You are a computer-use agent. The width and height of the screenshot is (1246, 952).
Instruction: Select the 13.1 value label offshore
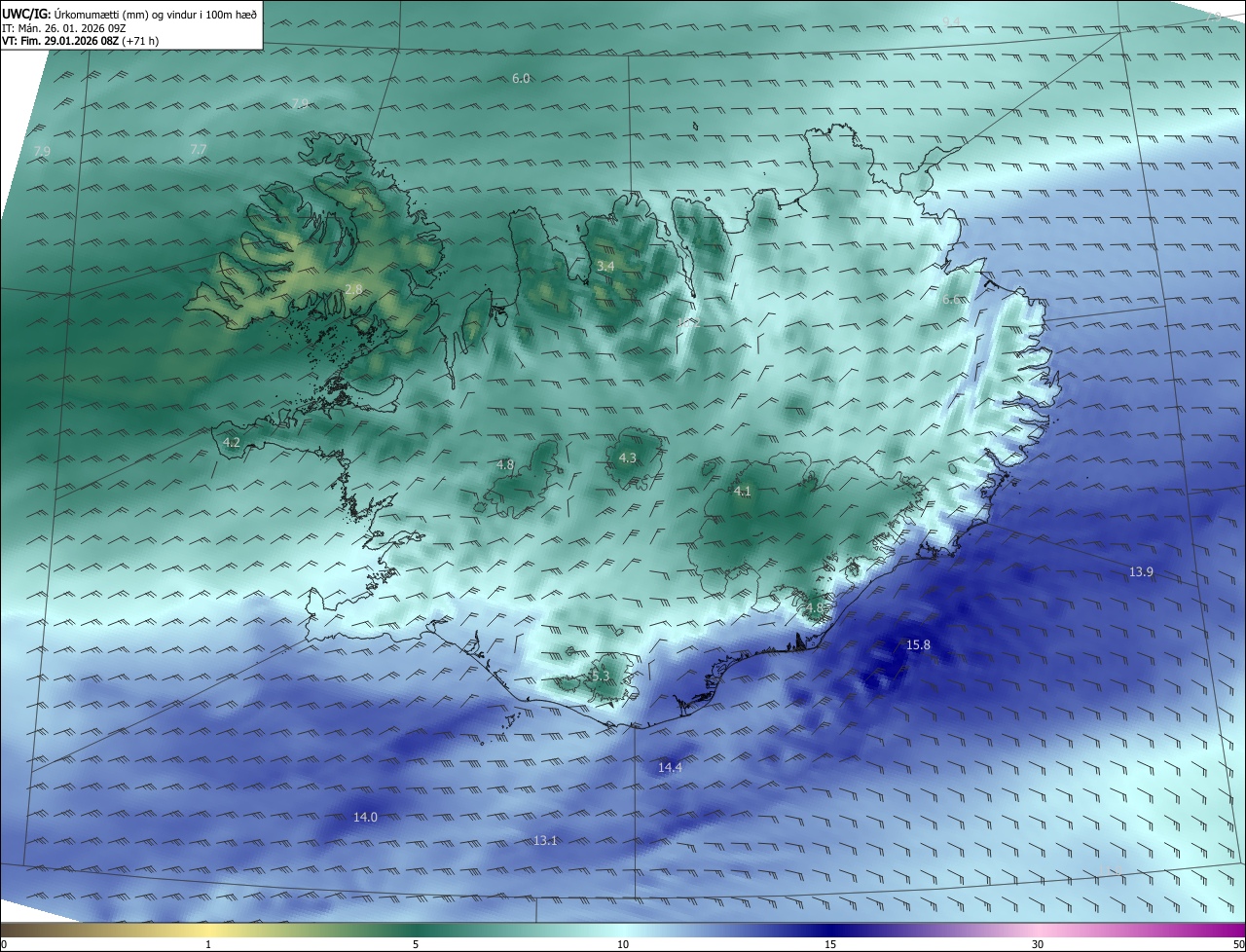pos(545,841)
